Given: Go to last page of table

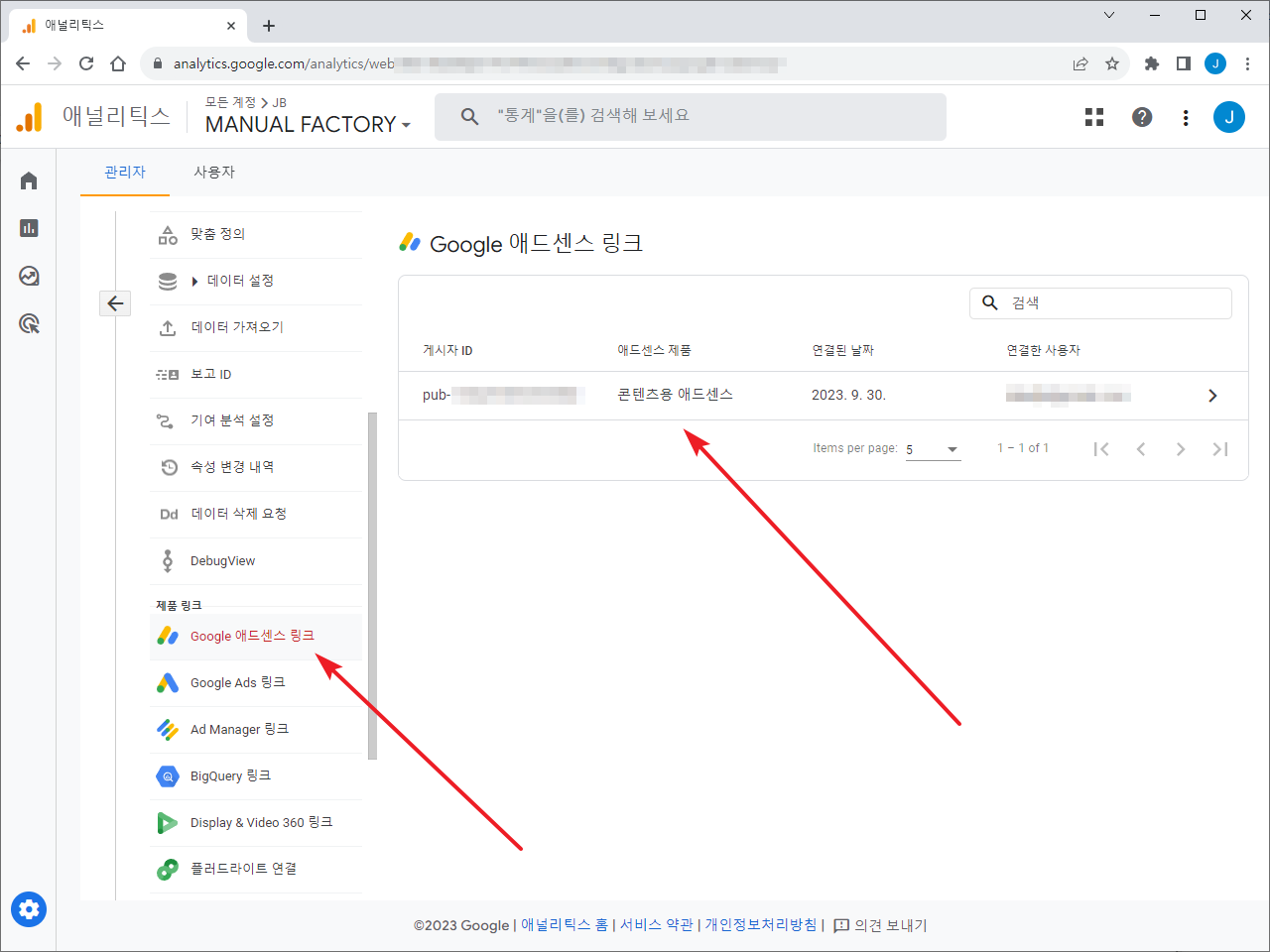Looking at the screenshot, I should [1220, 449].
